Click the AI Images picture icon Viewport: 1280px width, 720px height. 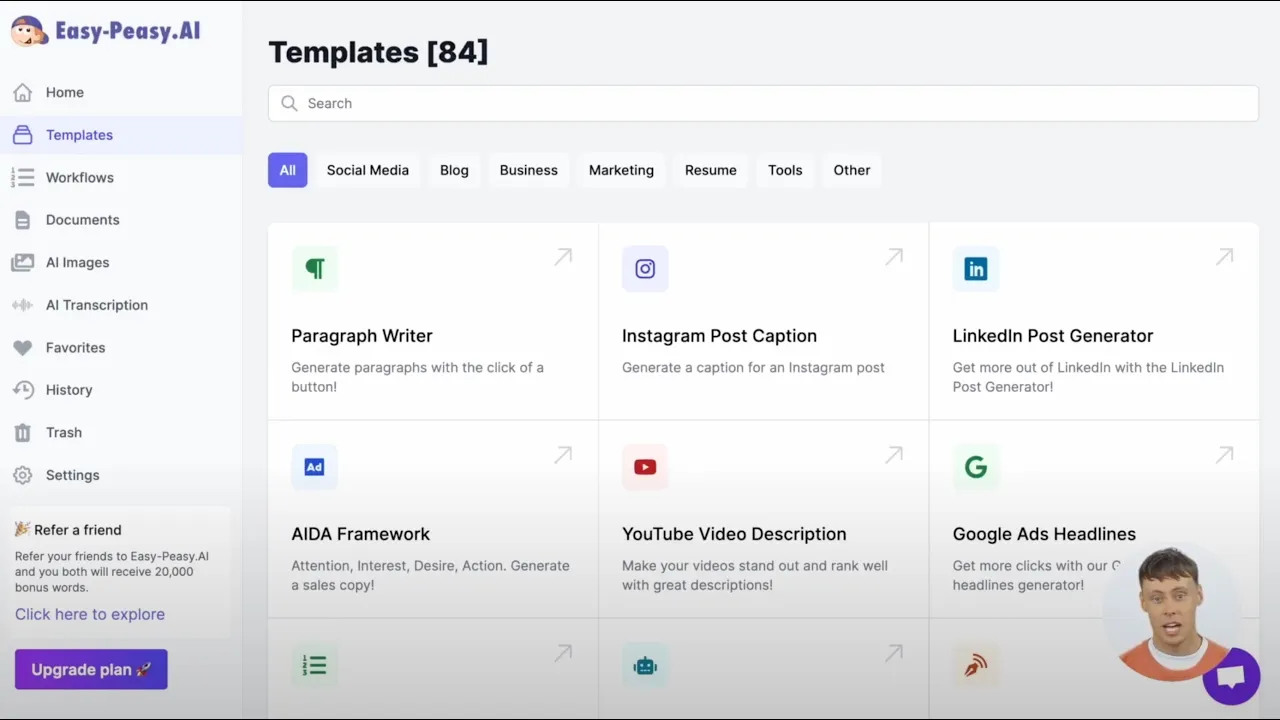[x=22, y=262]
